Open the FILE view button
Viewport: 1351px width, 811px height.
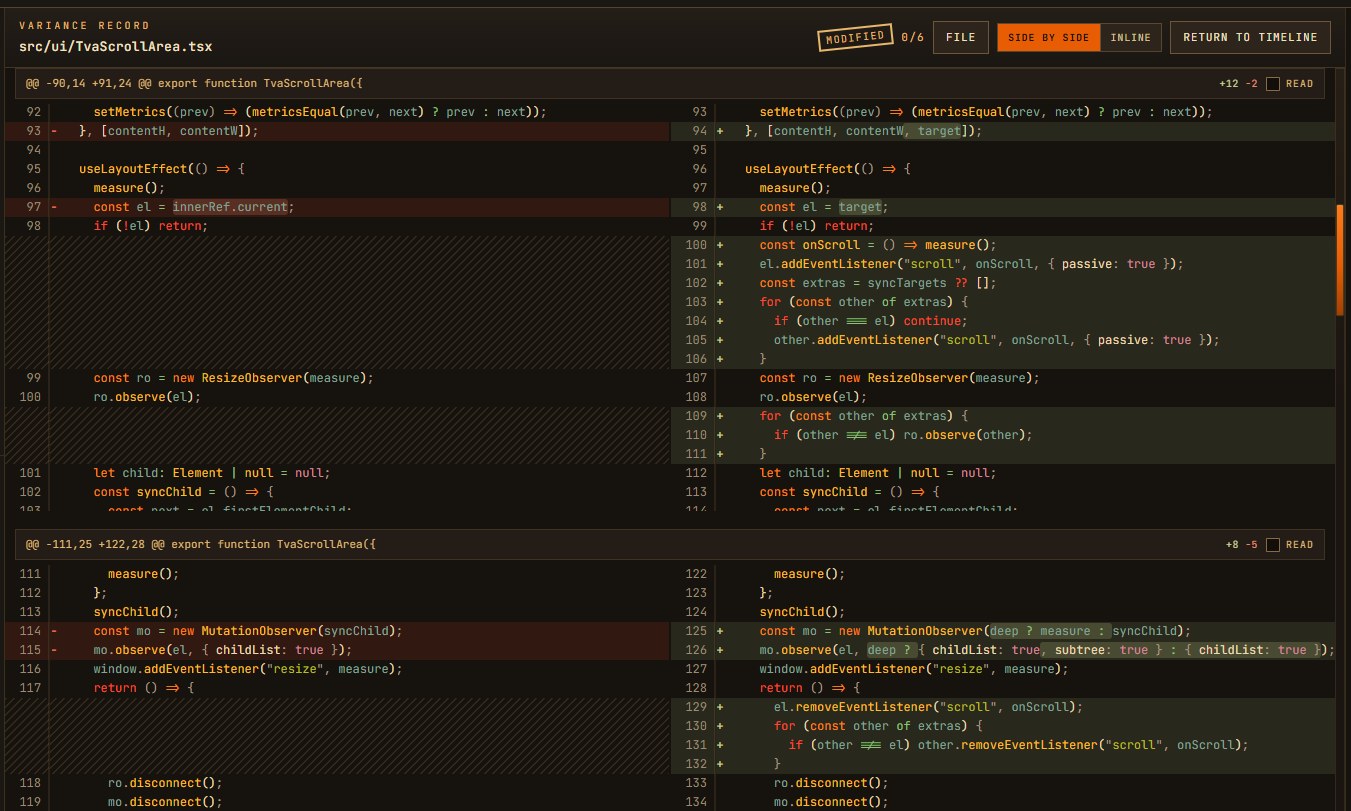960,37
